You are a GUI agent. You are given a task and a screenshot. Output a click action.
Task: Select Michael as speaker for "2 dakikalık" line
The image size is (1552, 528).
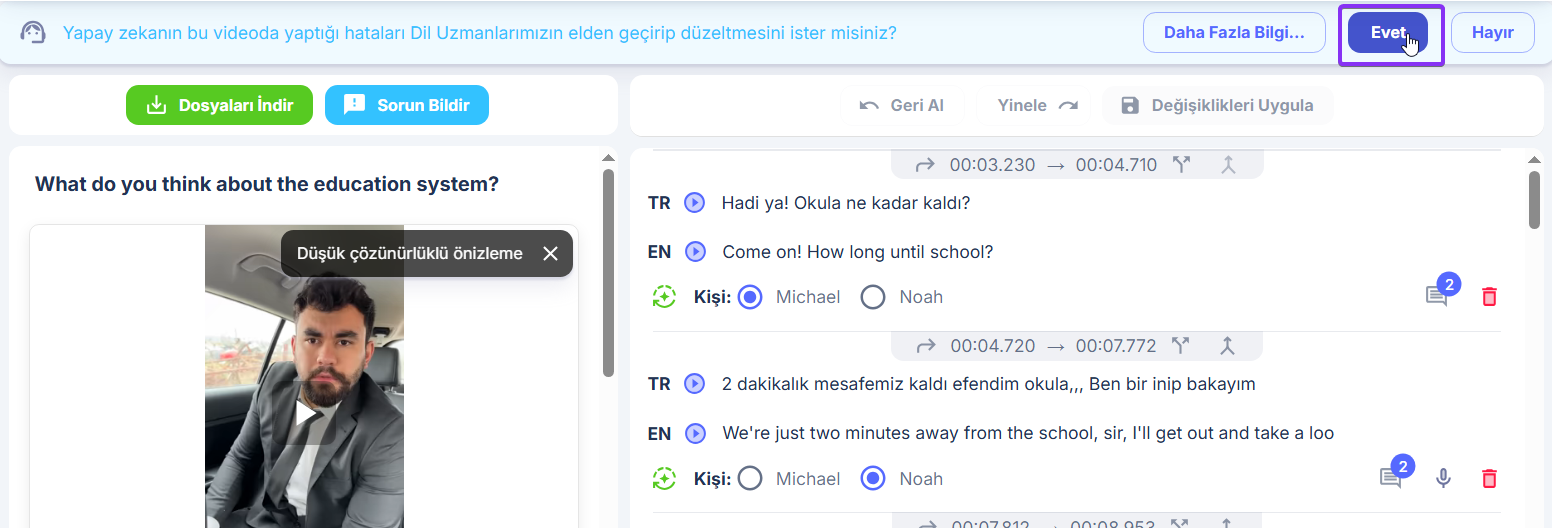(x=750, y=479)
